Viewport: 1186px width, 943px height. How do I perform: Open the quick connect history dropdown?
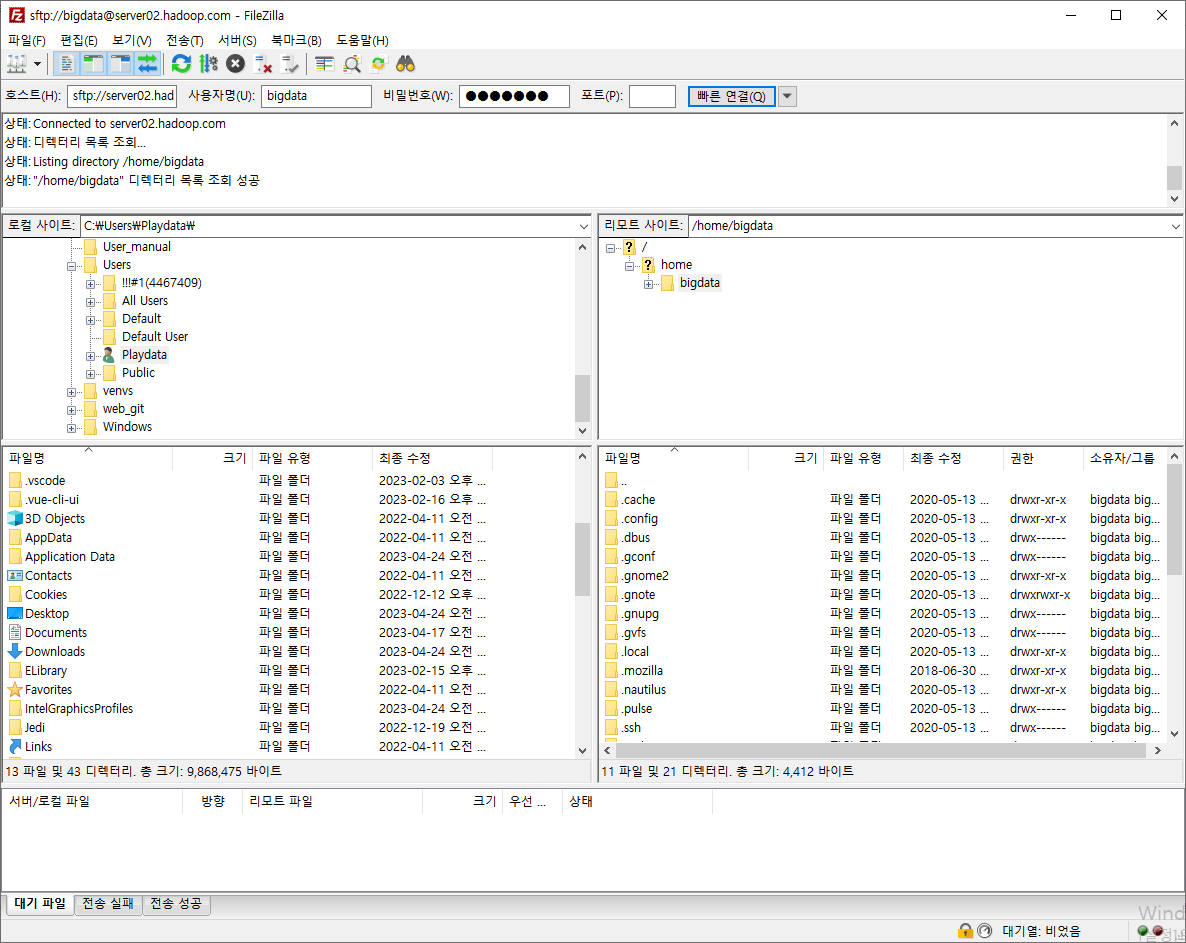tap(787, 96)
